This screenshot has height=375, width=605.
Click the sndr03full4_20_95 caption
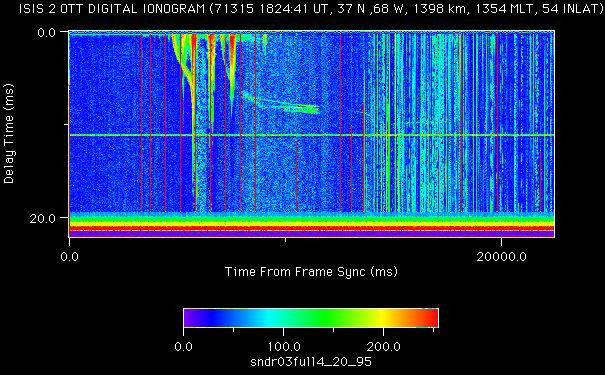[x=311, y=362]
